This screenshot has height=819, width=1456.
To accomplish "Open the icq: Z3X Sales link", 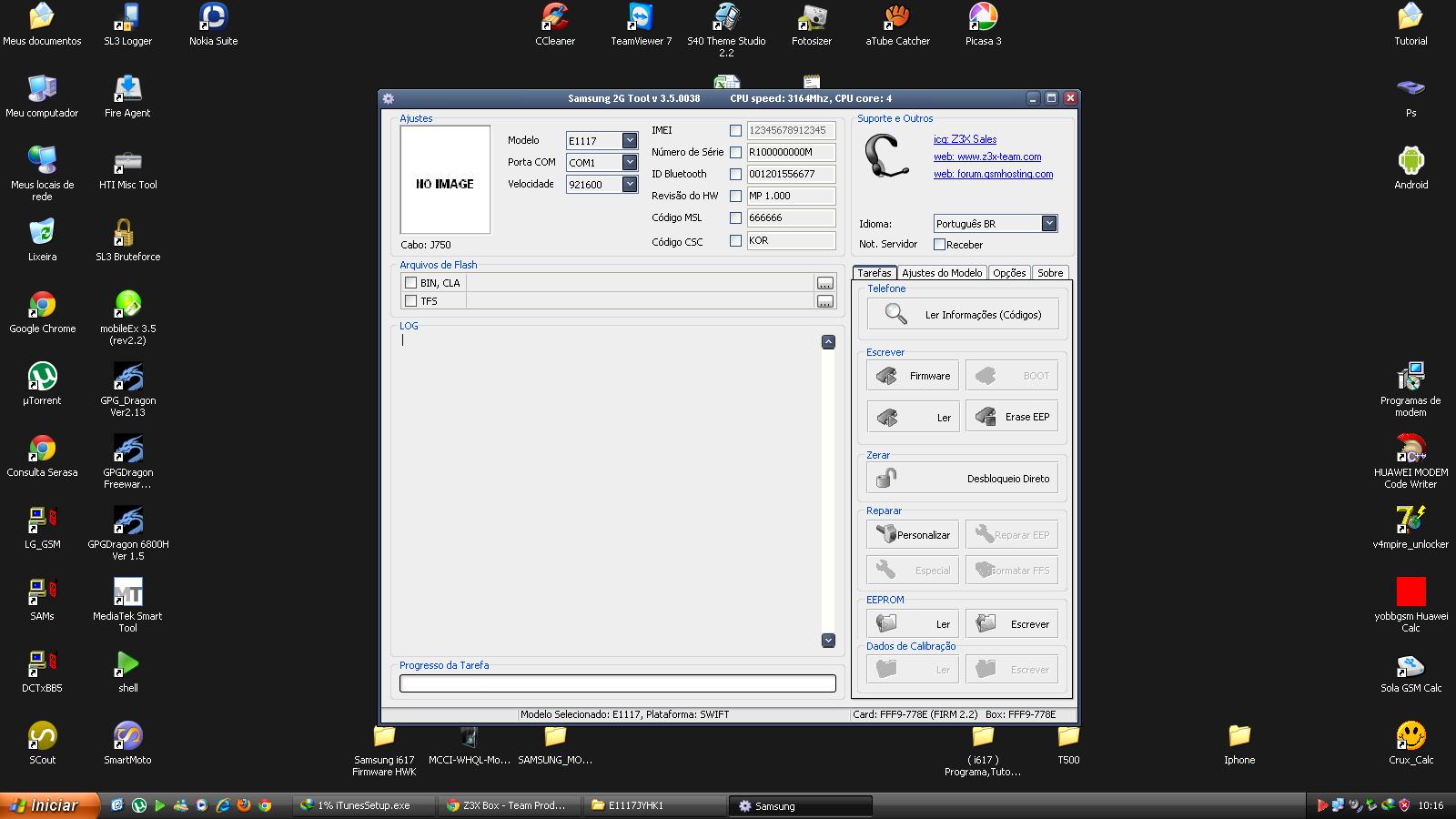I will point(965,139).
